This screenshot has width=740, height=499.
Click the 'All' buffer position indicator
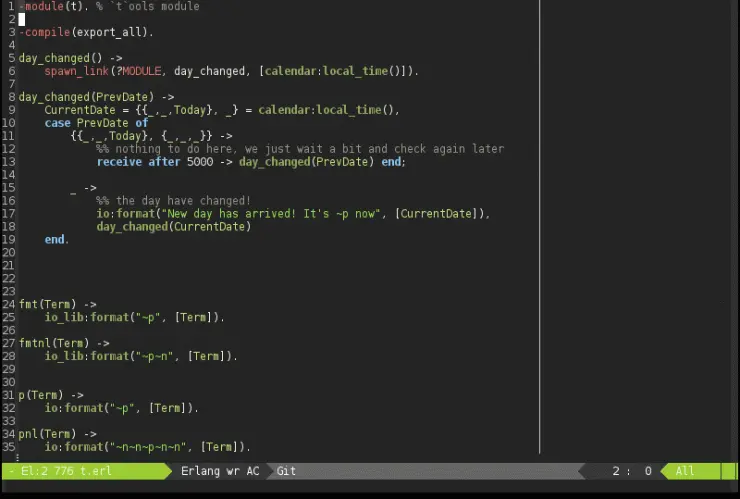[x=685, y=471]
